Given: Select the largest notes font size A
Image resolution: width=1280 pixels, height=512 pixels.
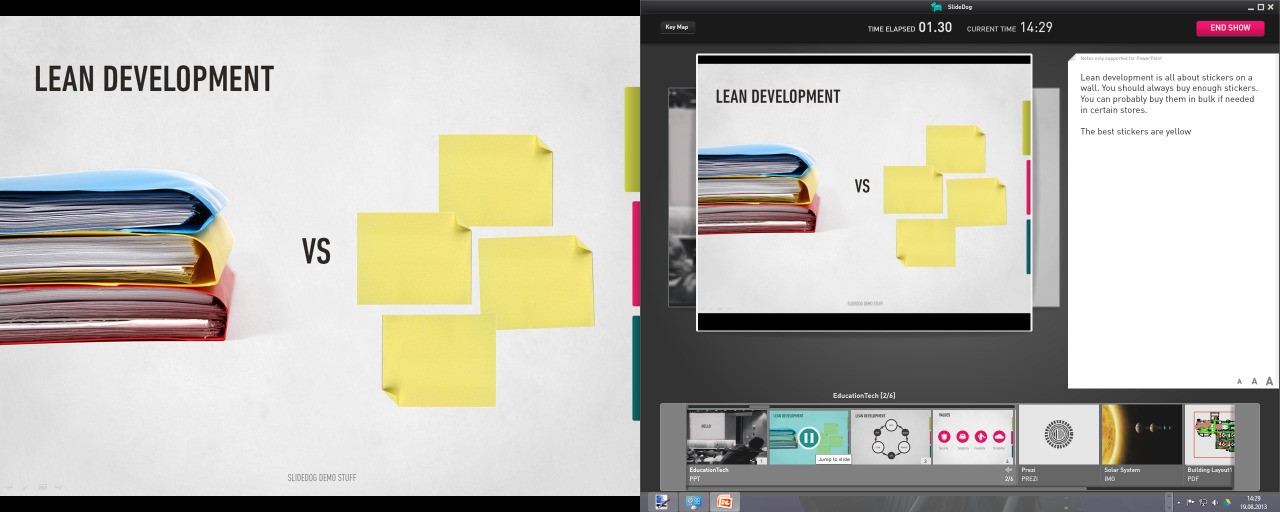Looking at the screenshot, I should coord(1269,381).
